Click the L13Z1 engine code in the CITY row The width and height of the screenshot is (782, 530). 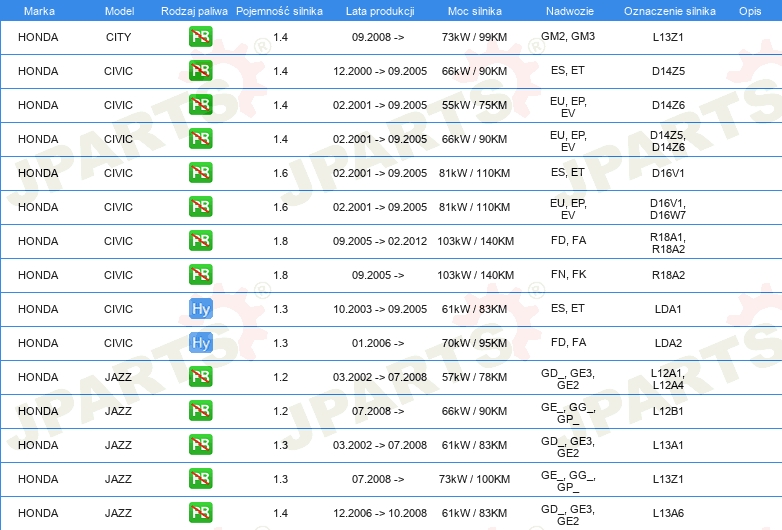coord(668,37)
